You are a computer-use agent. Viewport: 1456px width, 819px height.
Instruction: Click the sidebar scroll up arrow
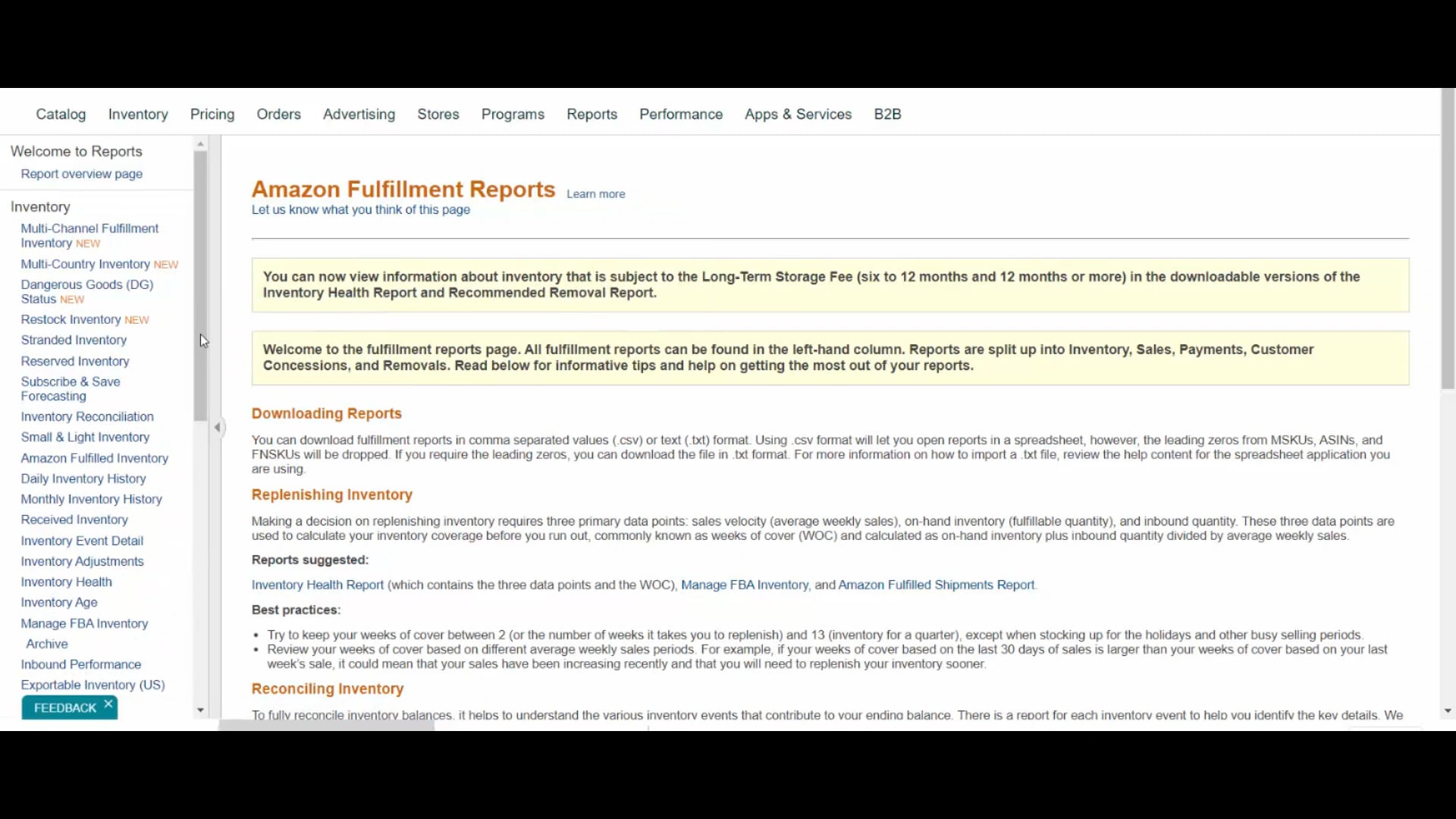pyautogui.click(x=200, y=144)
